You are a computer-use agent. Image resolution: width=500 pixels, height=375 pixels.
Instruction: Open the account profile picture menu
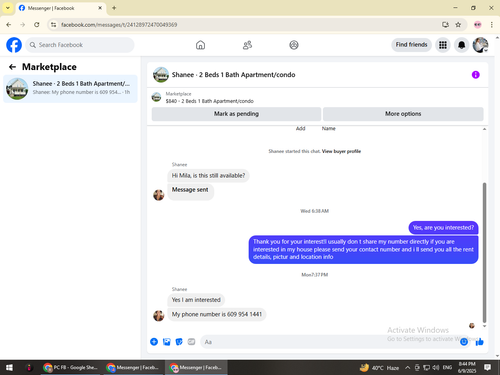tap(480, 45)
